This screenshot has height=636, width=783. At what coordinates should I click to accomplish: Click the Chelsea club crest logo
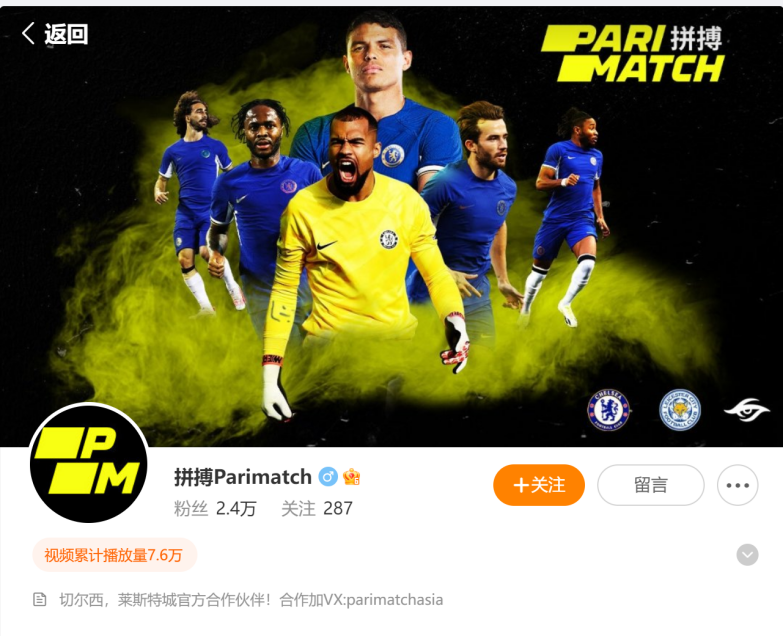coord(608,410)
